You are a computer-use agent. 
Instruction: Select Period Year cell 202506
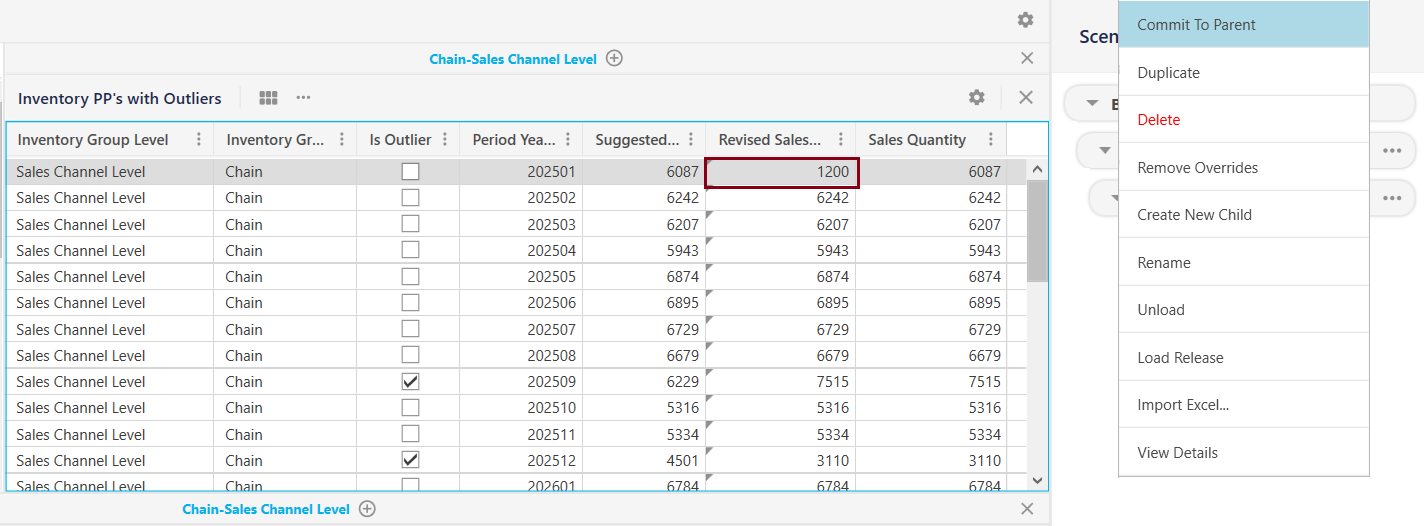coord(521,303)
